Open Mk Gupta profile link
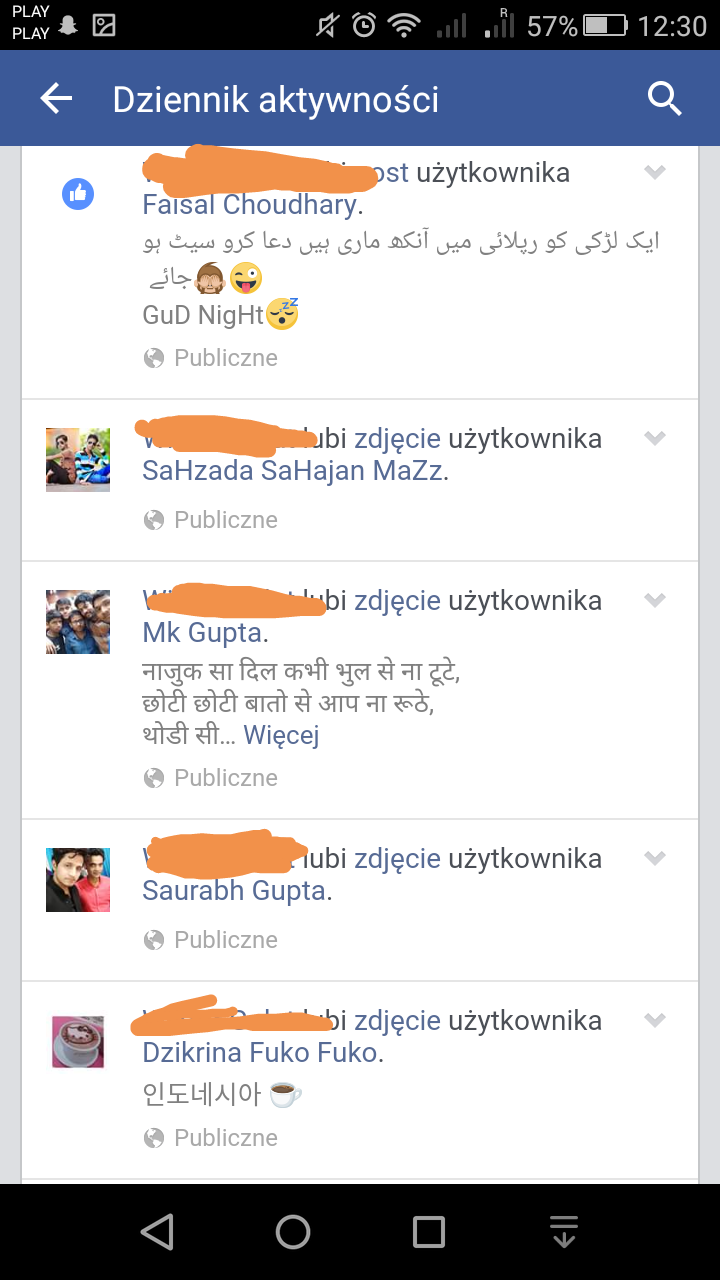The width and height of the screenshot is (720, 1280). click(x=203, y=633)
